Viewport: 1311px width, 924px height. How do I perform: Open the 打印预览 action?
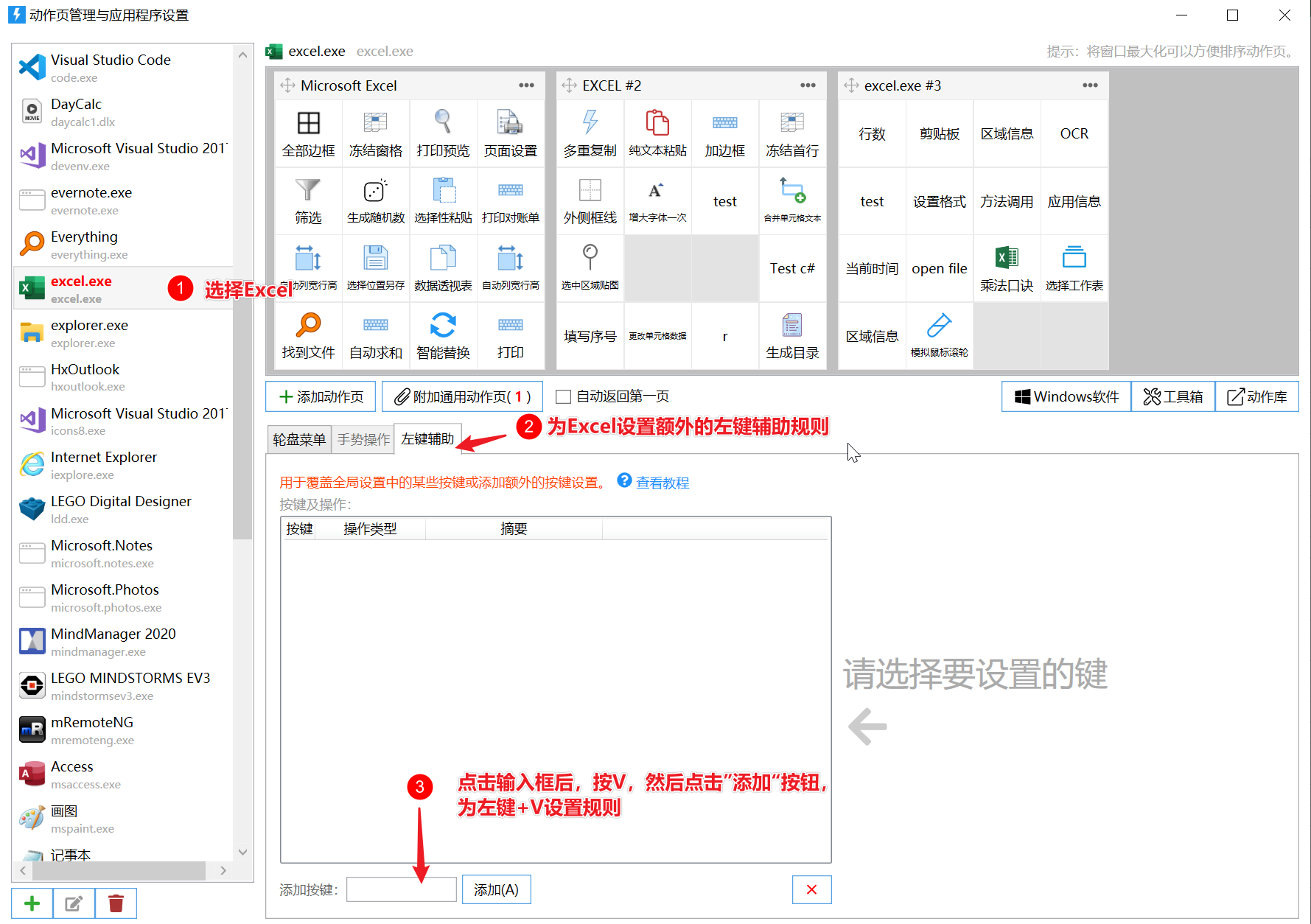[443, 134]
